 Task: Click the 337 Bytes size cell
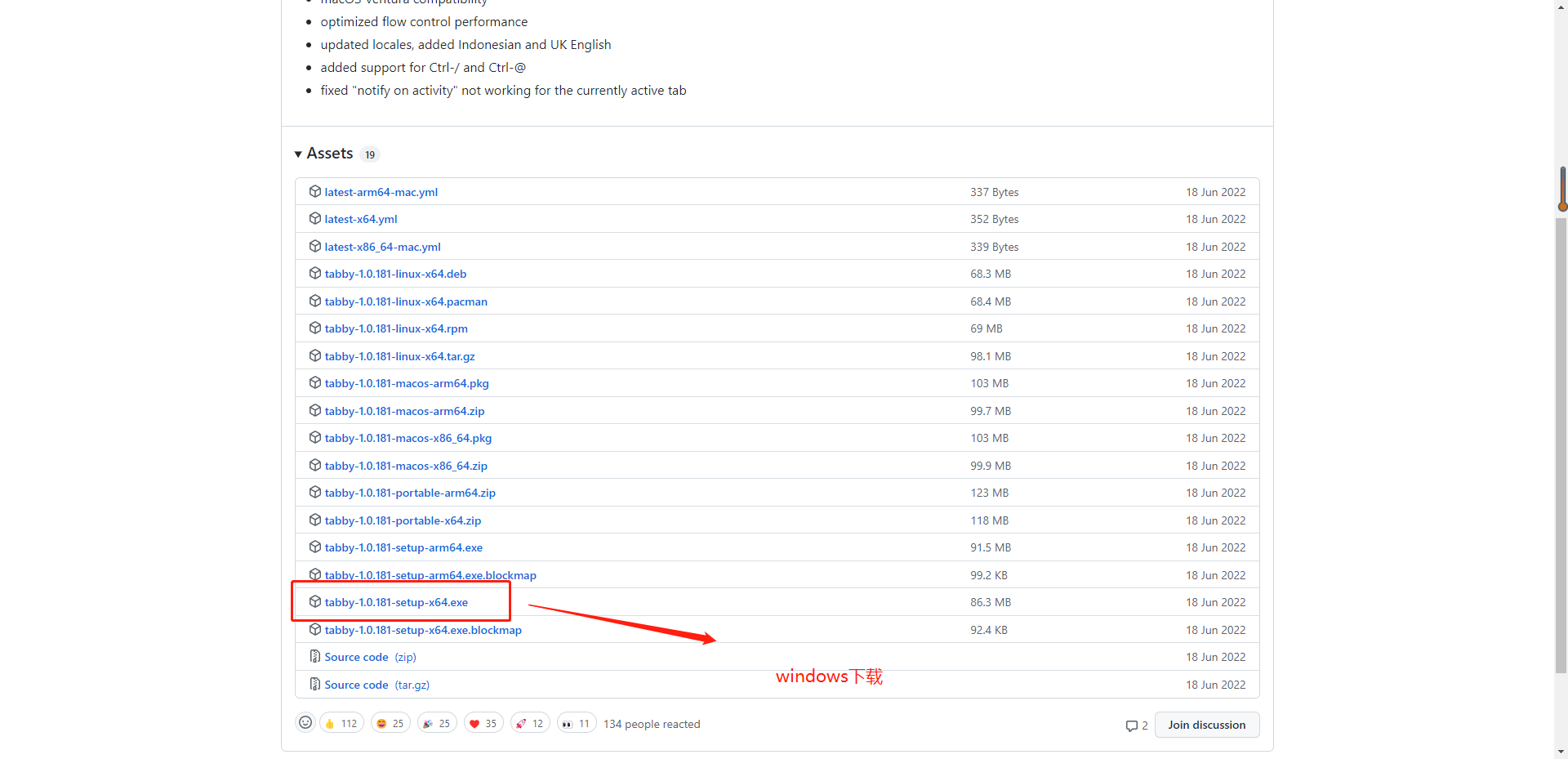pos(995,192)
